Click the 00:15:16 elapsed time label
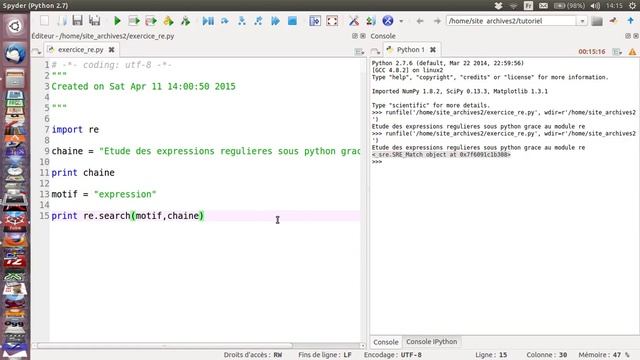 591,52
